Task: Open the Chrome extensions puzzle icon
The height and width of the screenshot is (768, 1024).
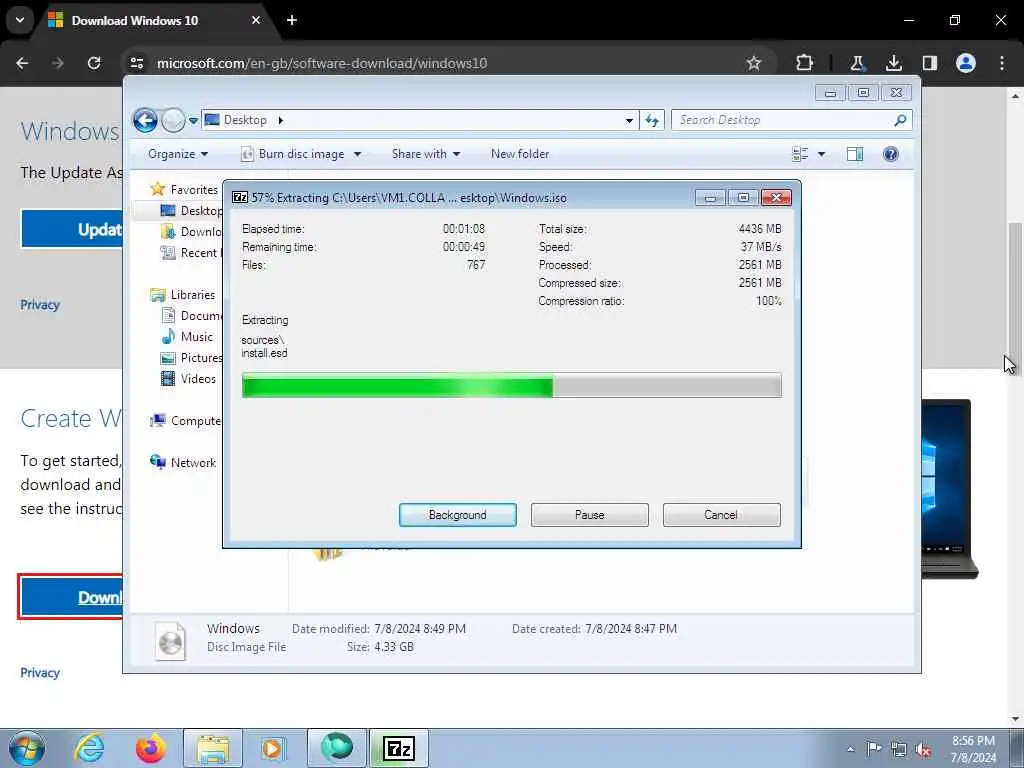Action: (x=805, y=63)
